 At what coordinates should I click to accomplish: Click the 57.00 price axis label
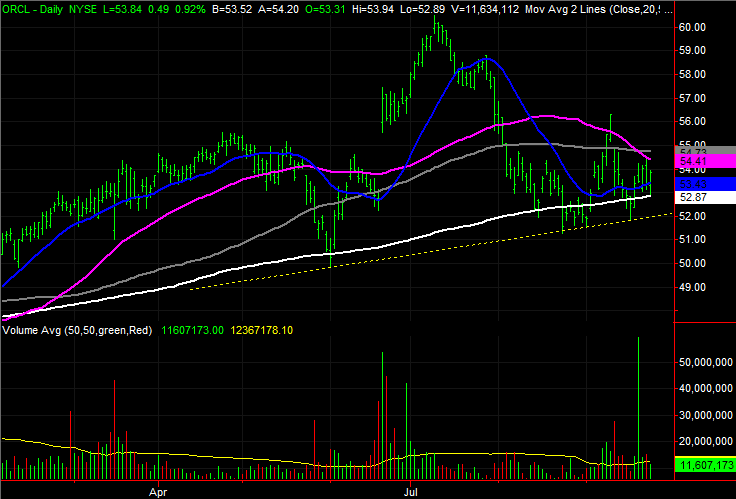[x=692, y=98]
